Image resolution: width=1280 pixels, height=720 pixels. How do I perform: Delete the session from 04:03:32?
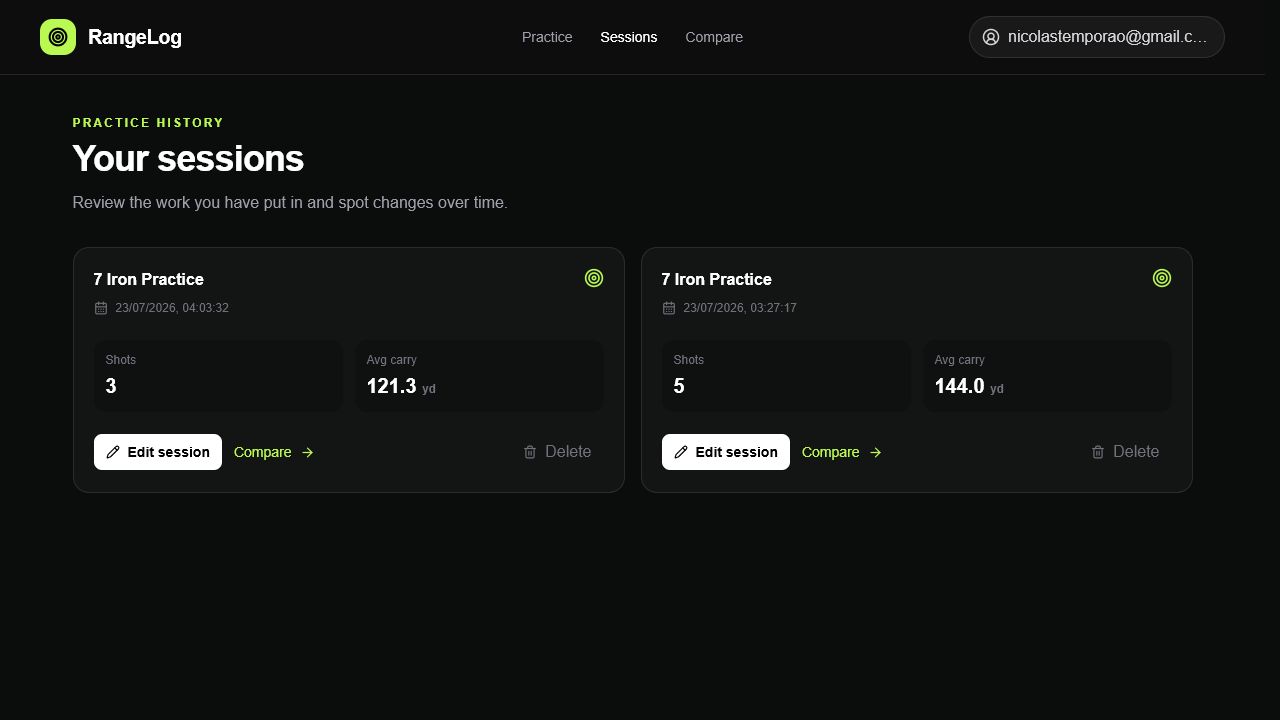pos(558,452)
